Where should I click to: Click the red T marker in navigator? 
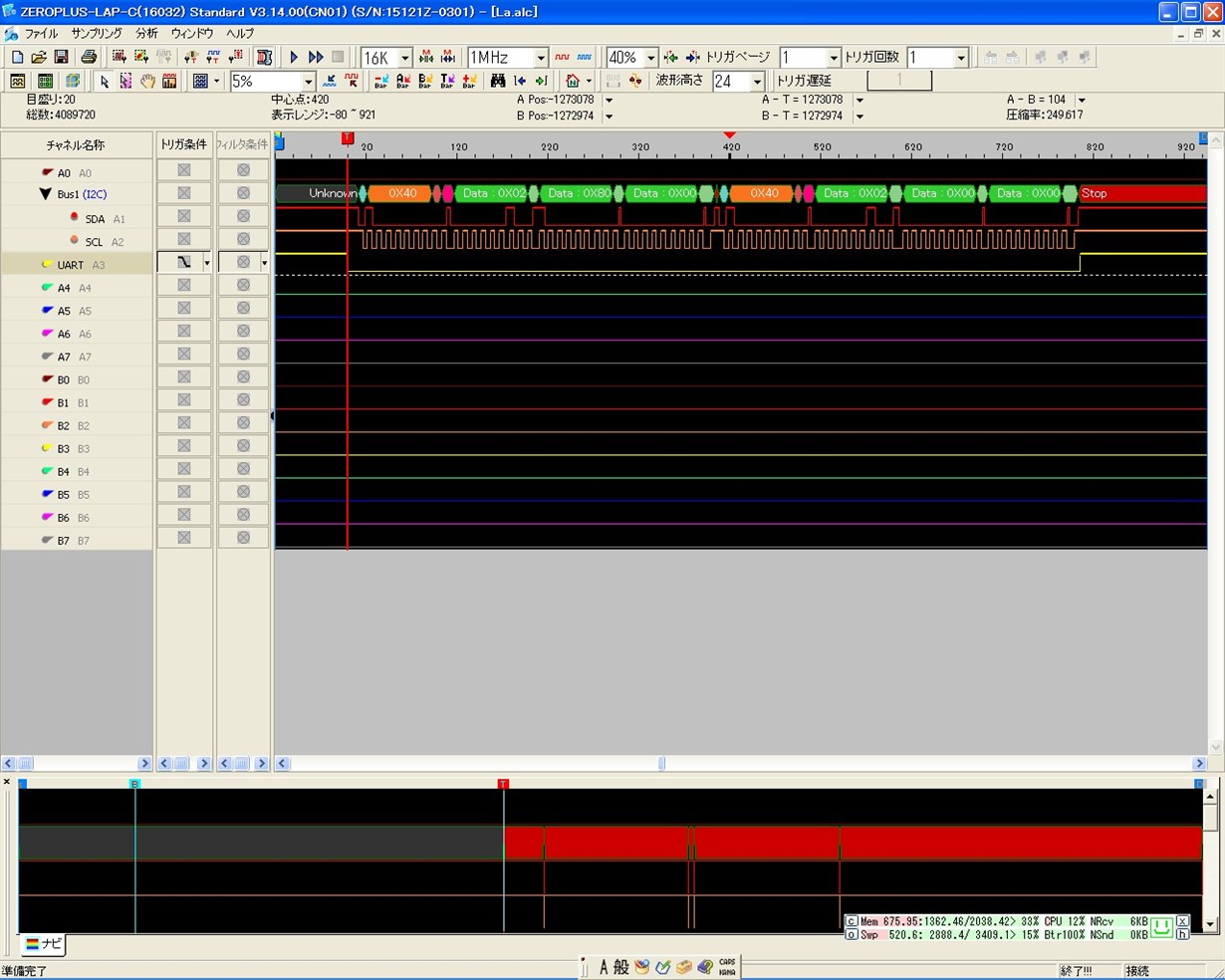point(503,784)
